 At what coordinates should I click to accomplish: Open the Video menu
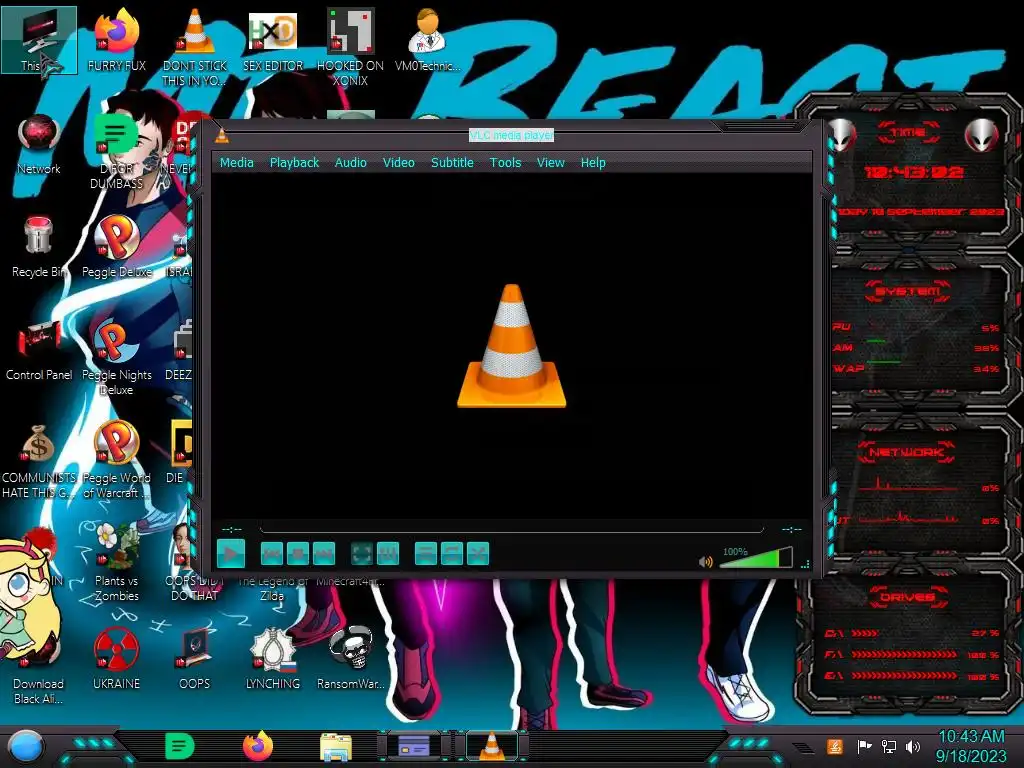[398, 163]
